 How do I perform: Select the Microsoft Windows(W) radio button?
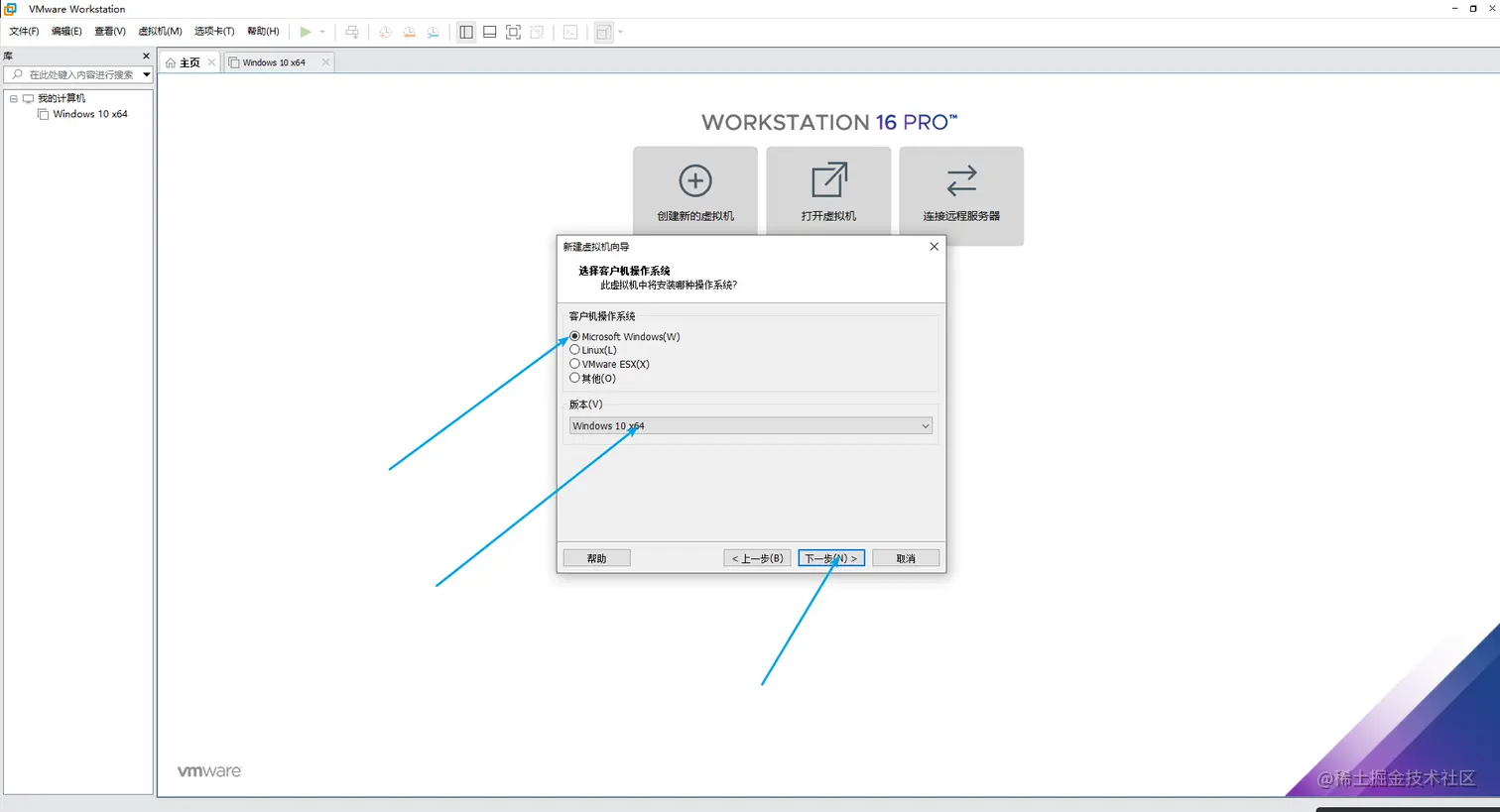point(574,336)
